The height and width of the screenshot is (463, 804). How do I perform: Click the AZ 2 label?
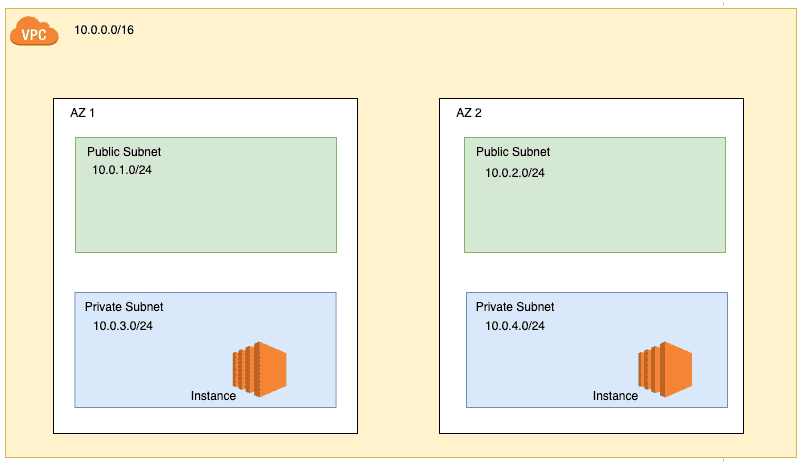coord(469,113)
